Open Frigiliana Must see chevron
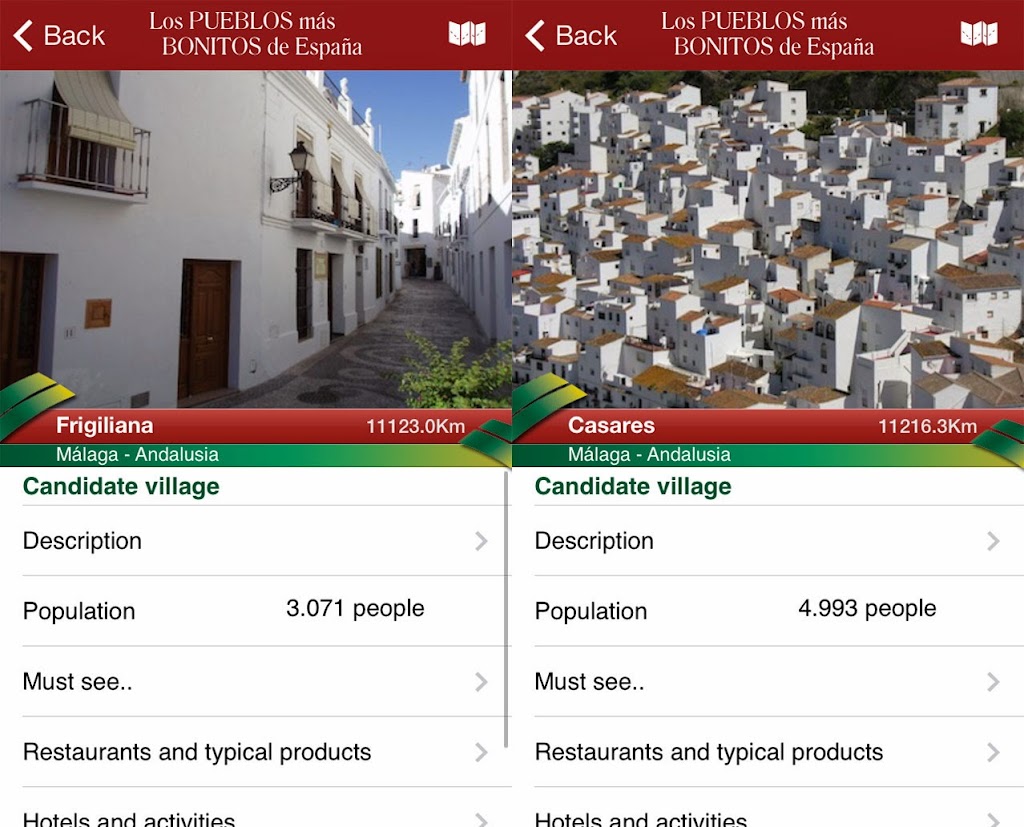1024x827 pixels. pos(481,682)
